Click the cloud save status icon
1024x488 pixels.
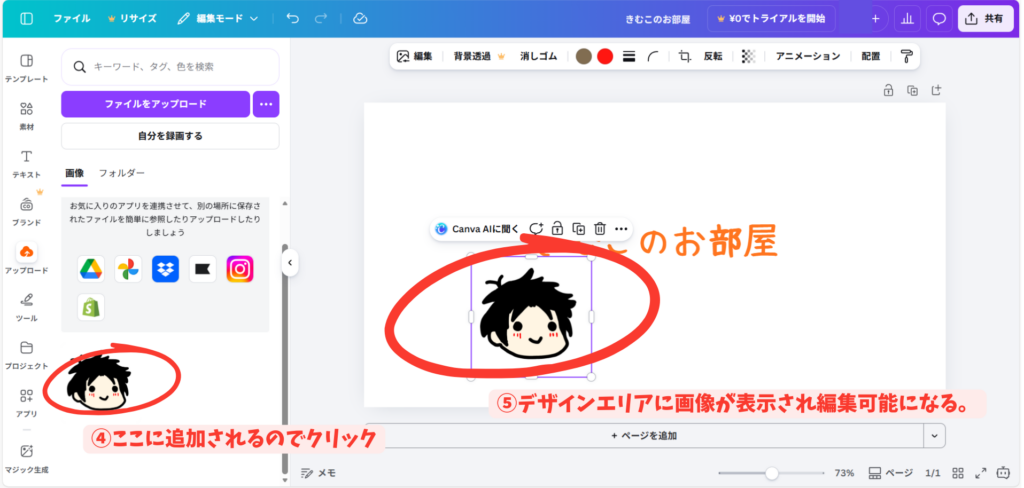click(360, 18)
